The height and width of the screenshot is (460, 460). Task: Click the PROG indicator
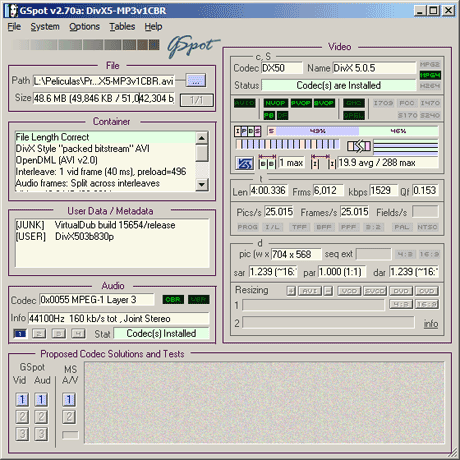point(248,227)
